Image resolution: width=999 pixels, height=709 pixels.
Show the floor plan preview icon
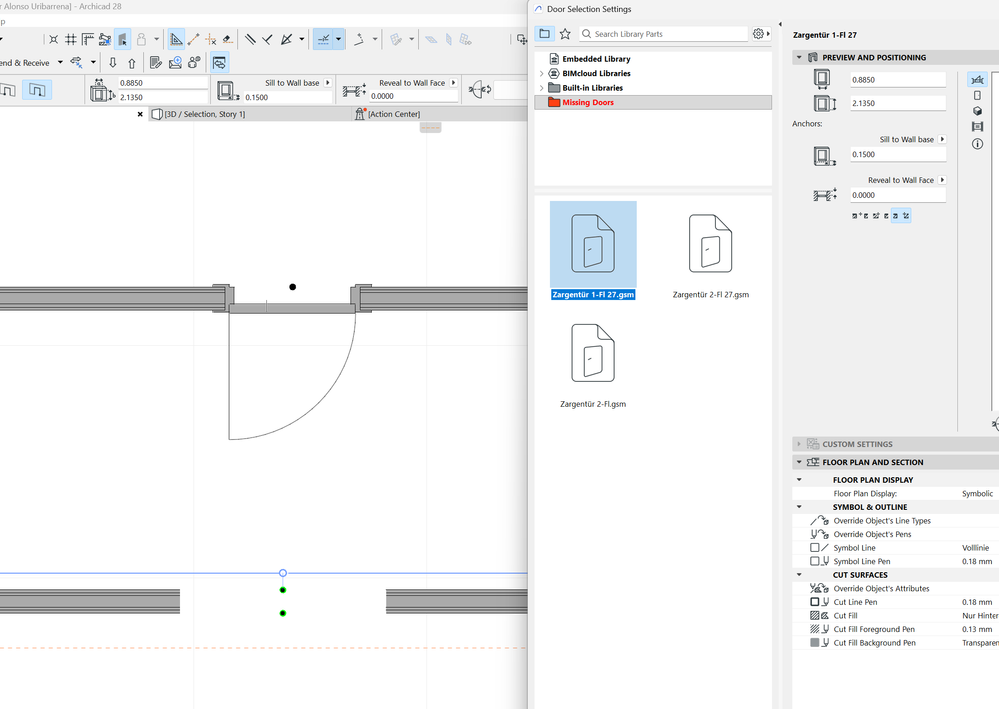pyautogui.click(x=977, y=80)
